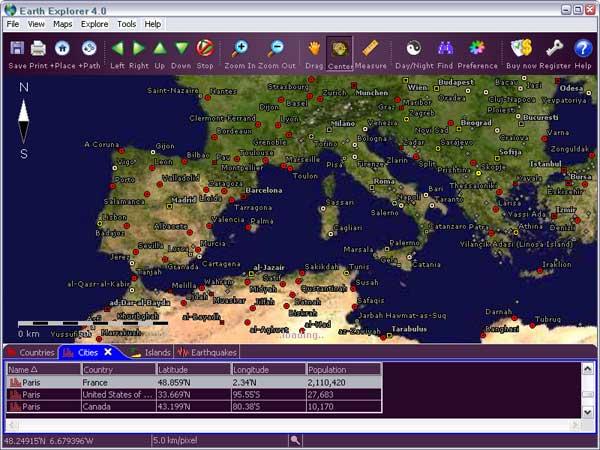Click the Barcelona label on map
600x450 pixels.
pyautogui.click(x=264, y=190)
